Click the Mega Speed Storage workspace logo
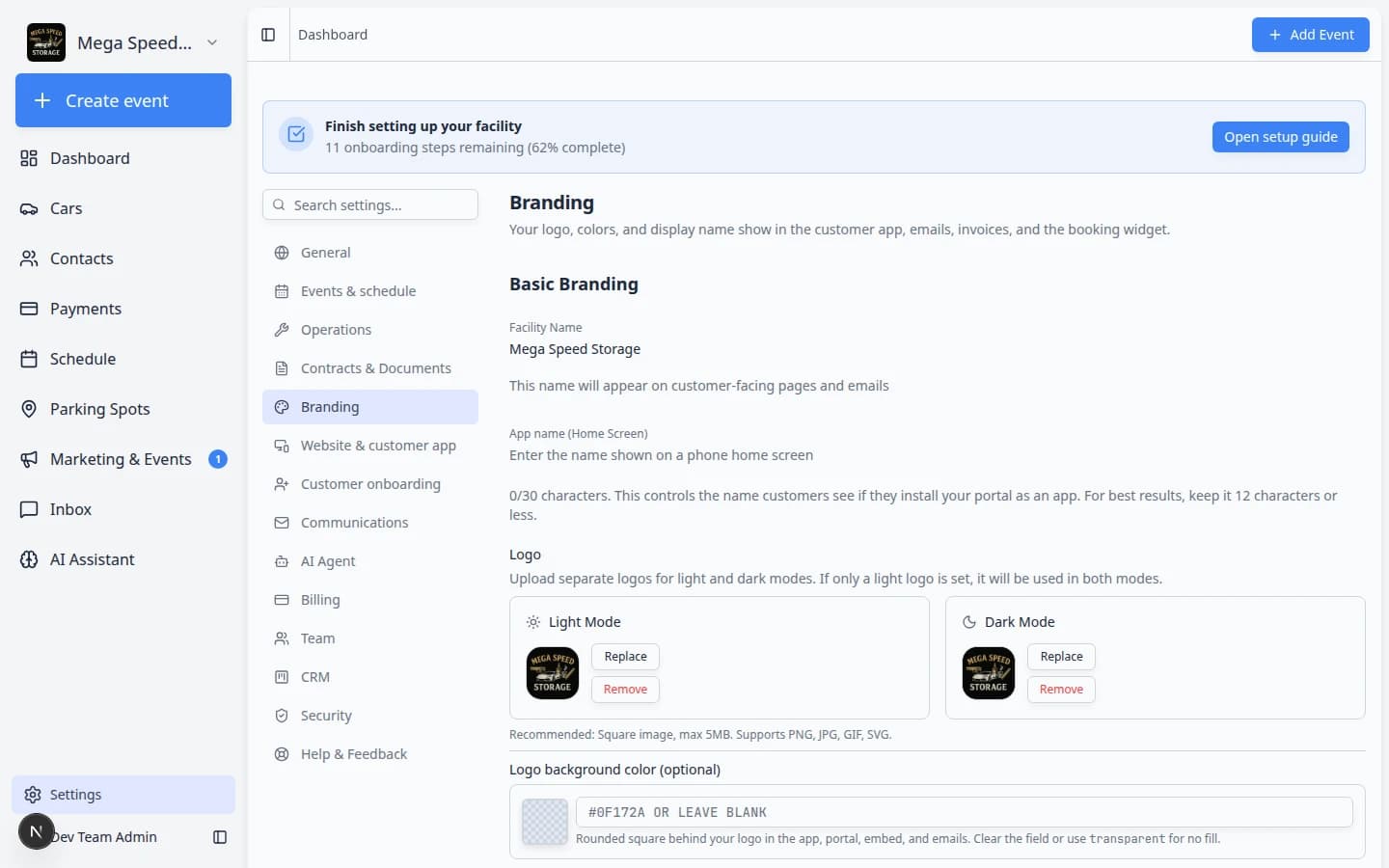 (x=46, y=42)
